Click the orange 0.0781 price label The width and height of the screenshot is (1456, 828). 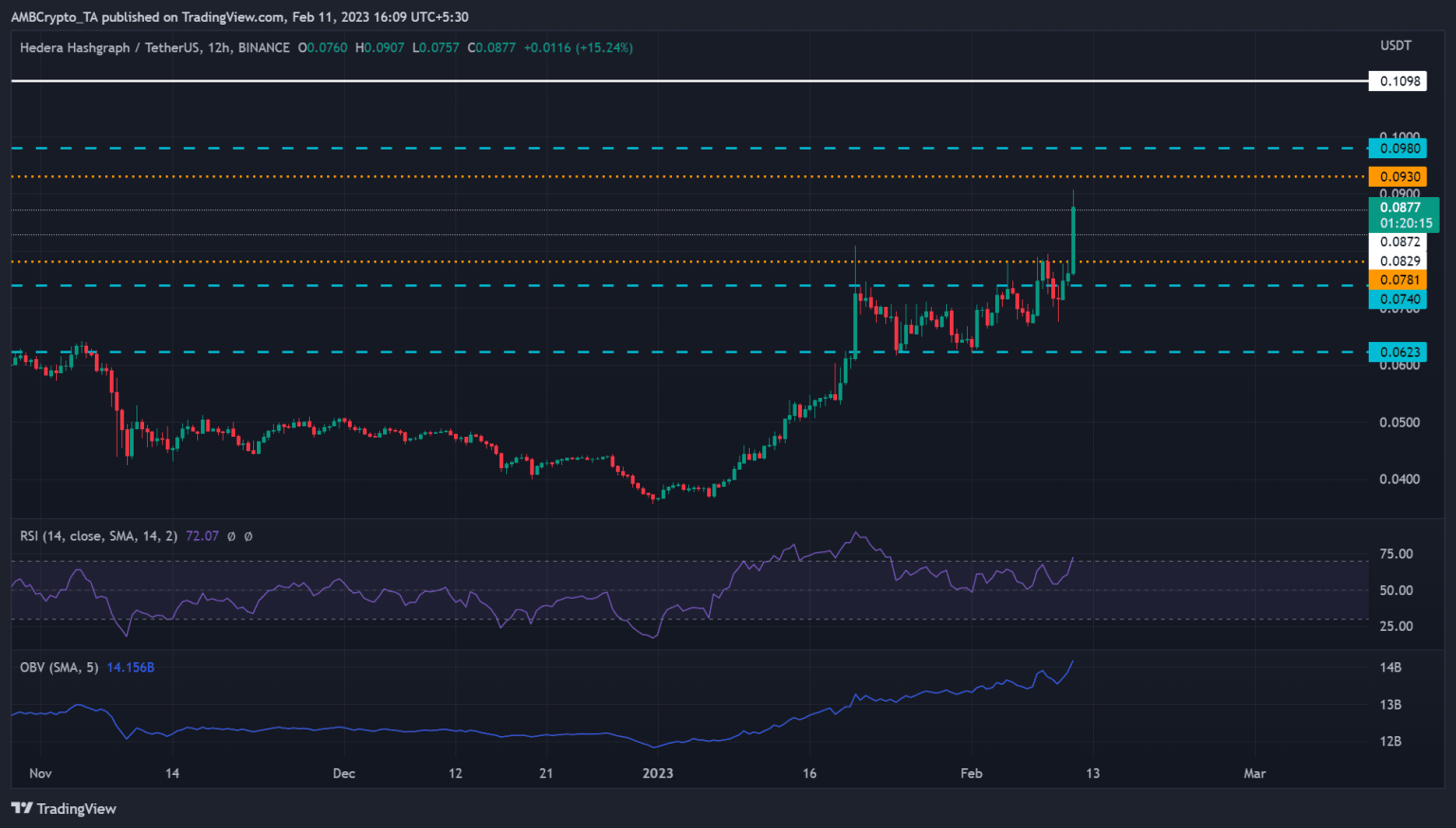pos(1399,279)
